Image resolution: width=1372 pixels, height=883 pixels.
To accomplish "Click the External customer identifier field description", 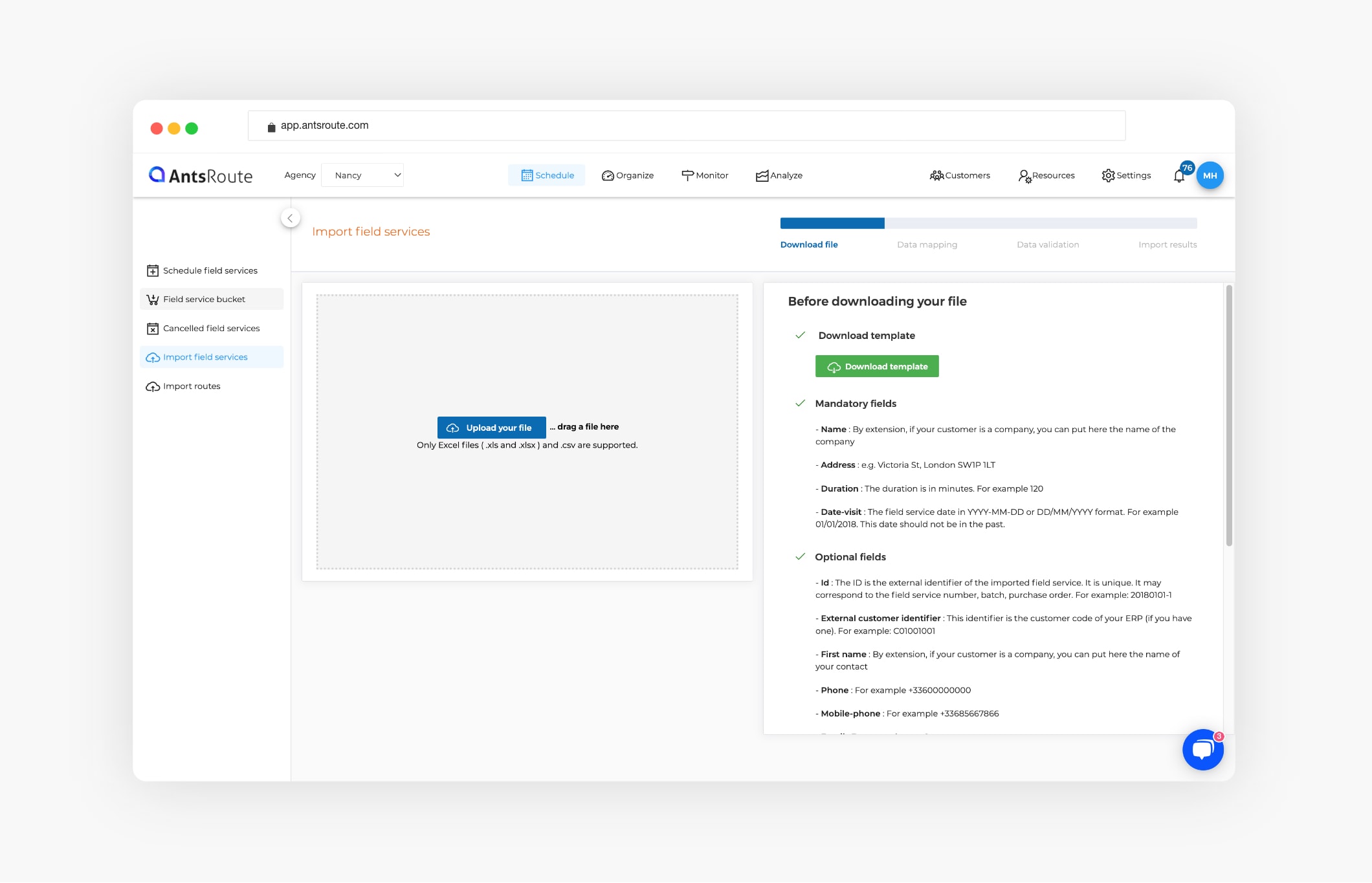I will click(x=1004, y=624).
